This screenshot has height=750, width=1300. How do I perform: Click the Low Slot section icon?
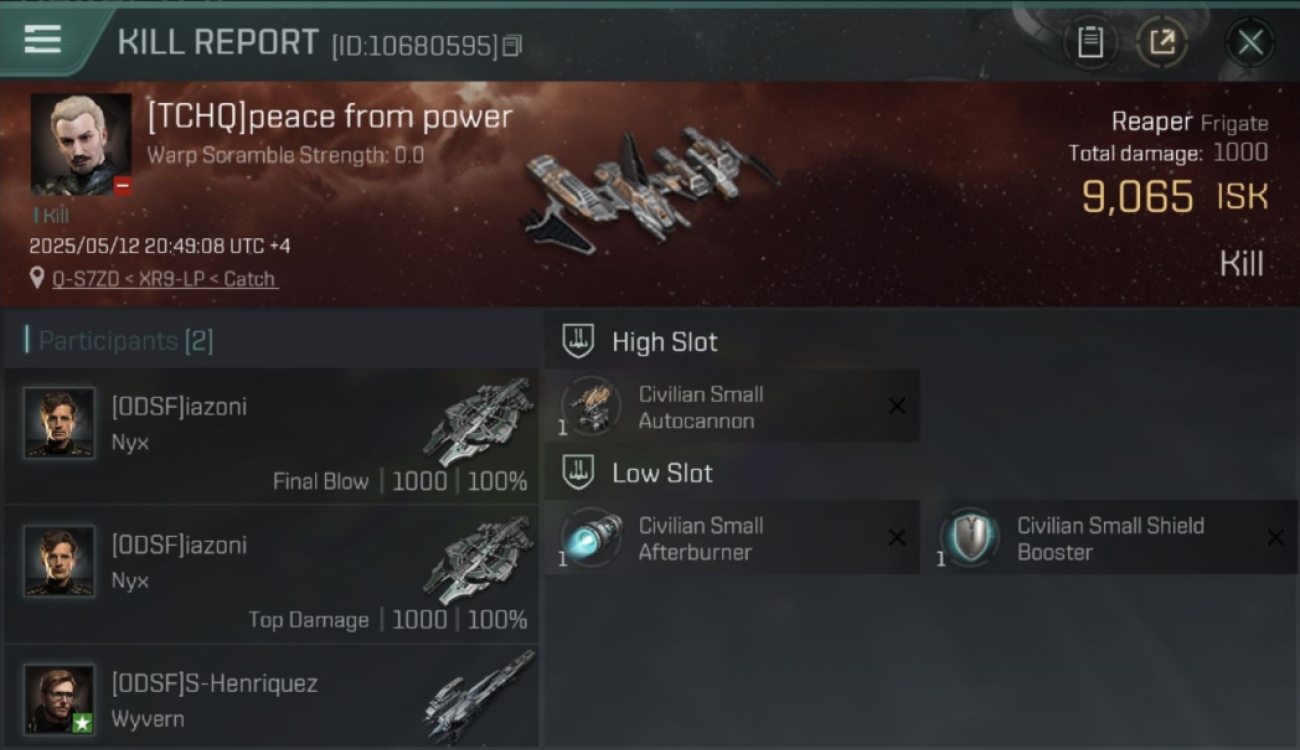(x=578, y=472)
